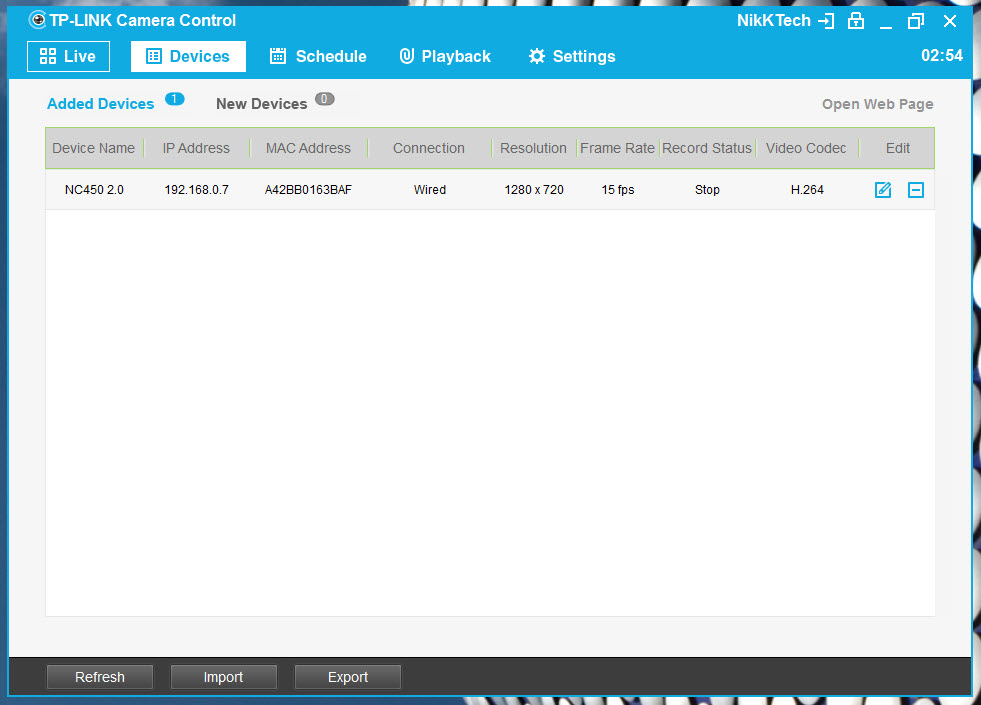Click the NikkTech username label
This screenshot has height=705, width=981.
(x=773, y=21)
